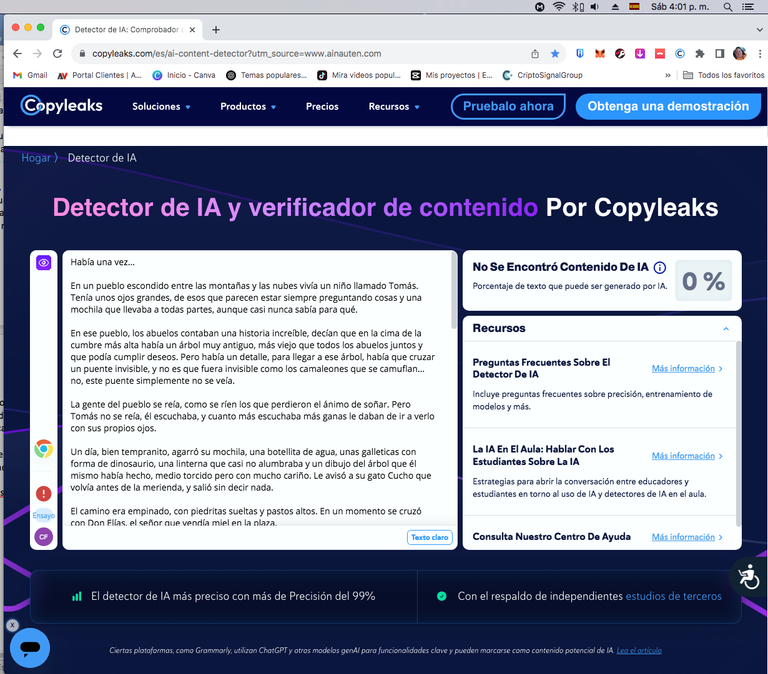The width and height of the screenshot is (768, 674).
Task: Open the info icon beside No Se Encontró Contenido
Action: (x=660, y=267)
